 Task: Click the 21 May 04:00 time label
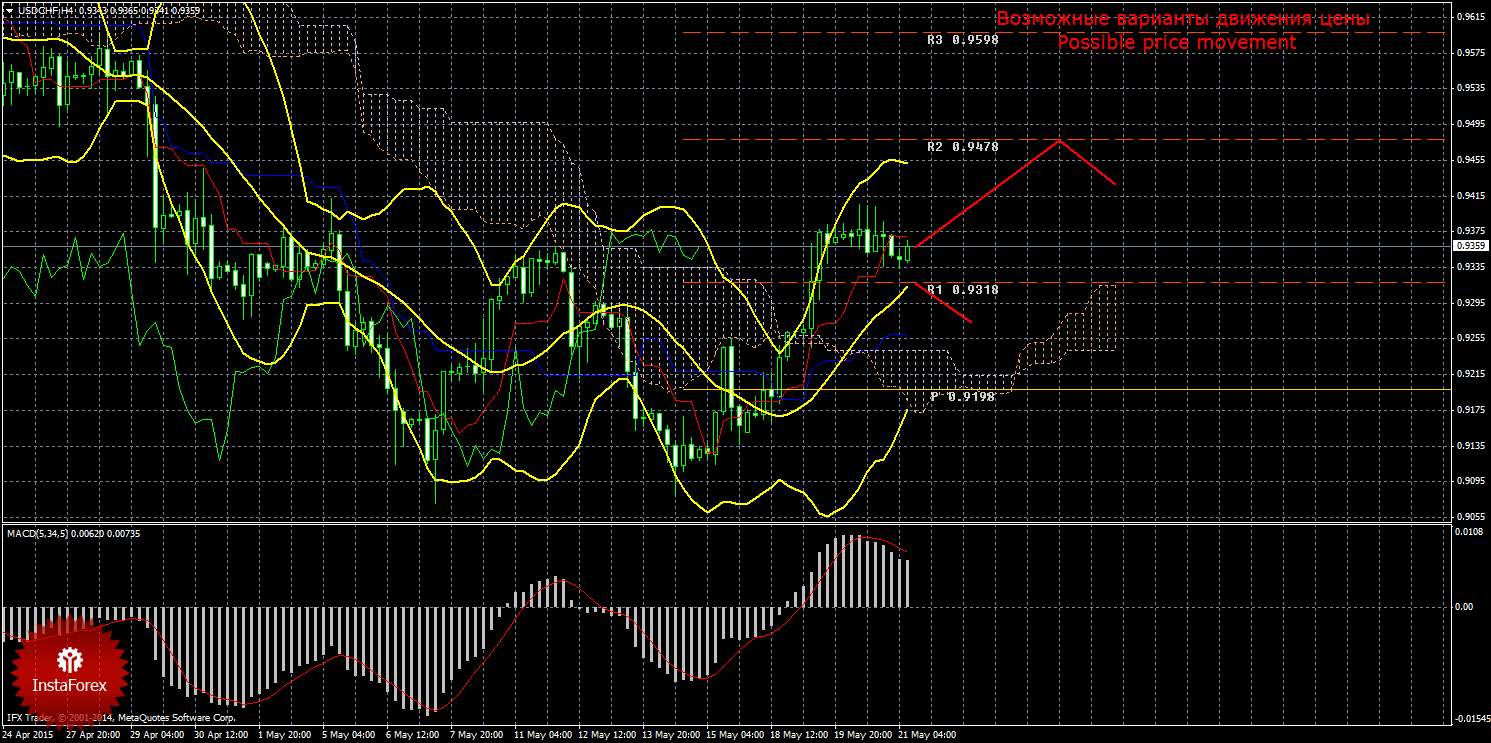point(926,735)
